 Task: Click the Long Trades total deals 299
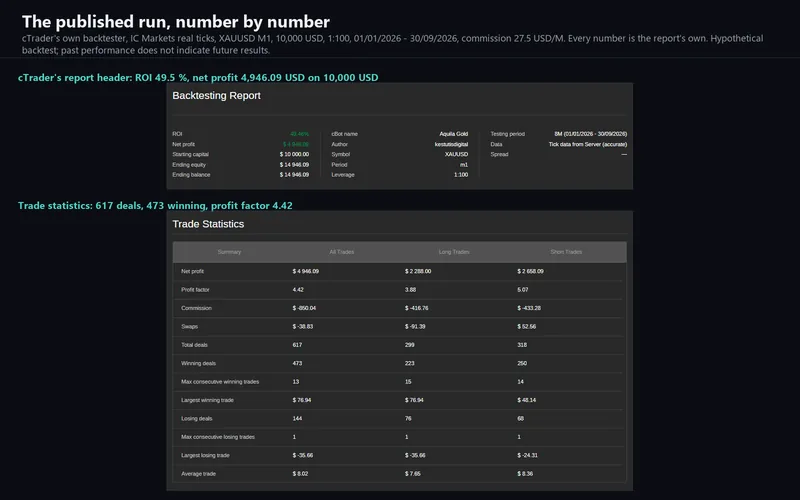coord(410,345)
